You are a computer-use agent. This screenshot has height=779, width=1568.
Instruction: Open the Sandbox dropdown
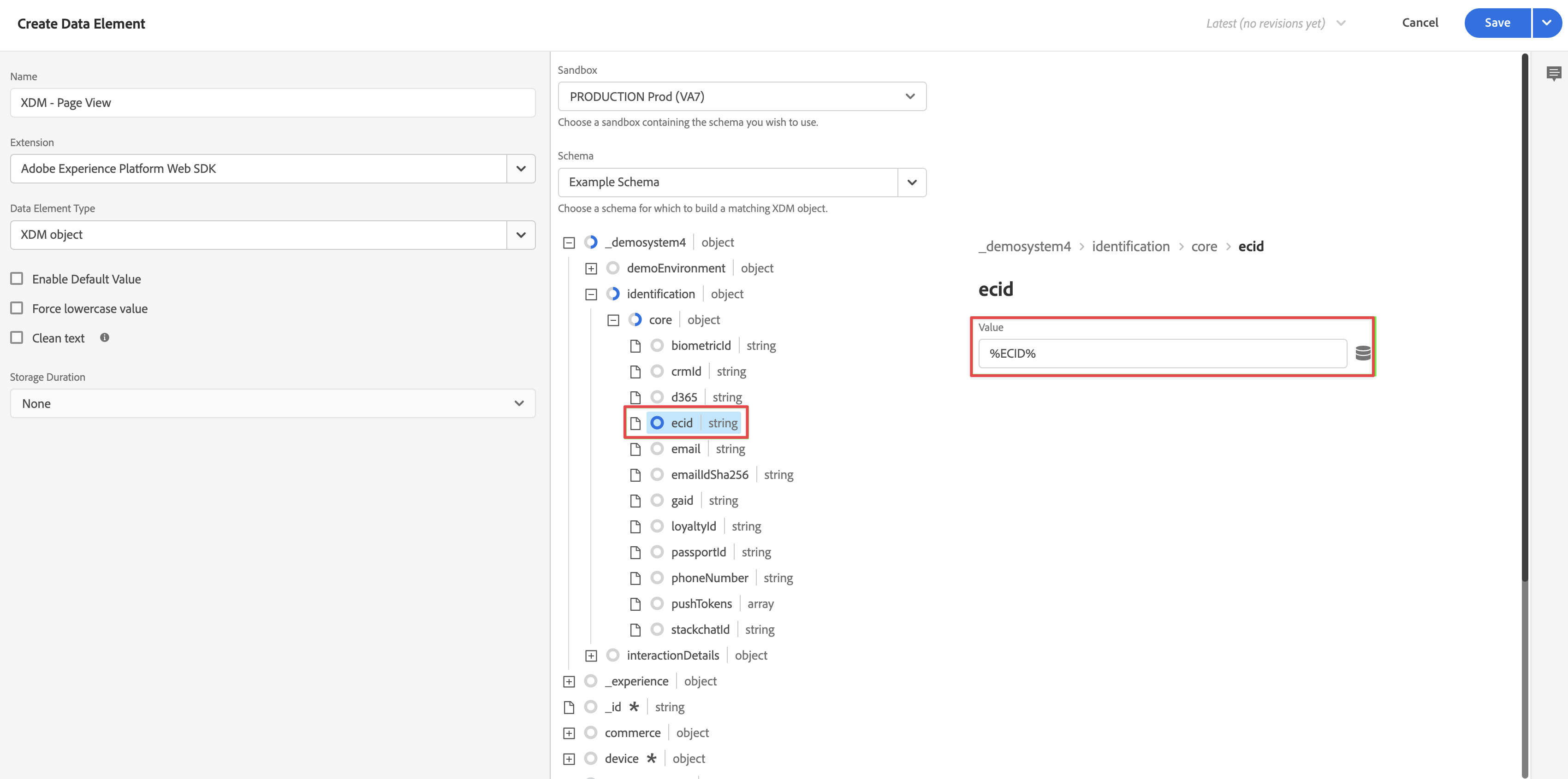[x=742, y=96]
